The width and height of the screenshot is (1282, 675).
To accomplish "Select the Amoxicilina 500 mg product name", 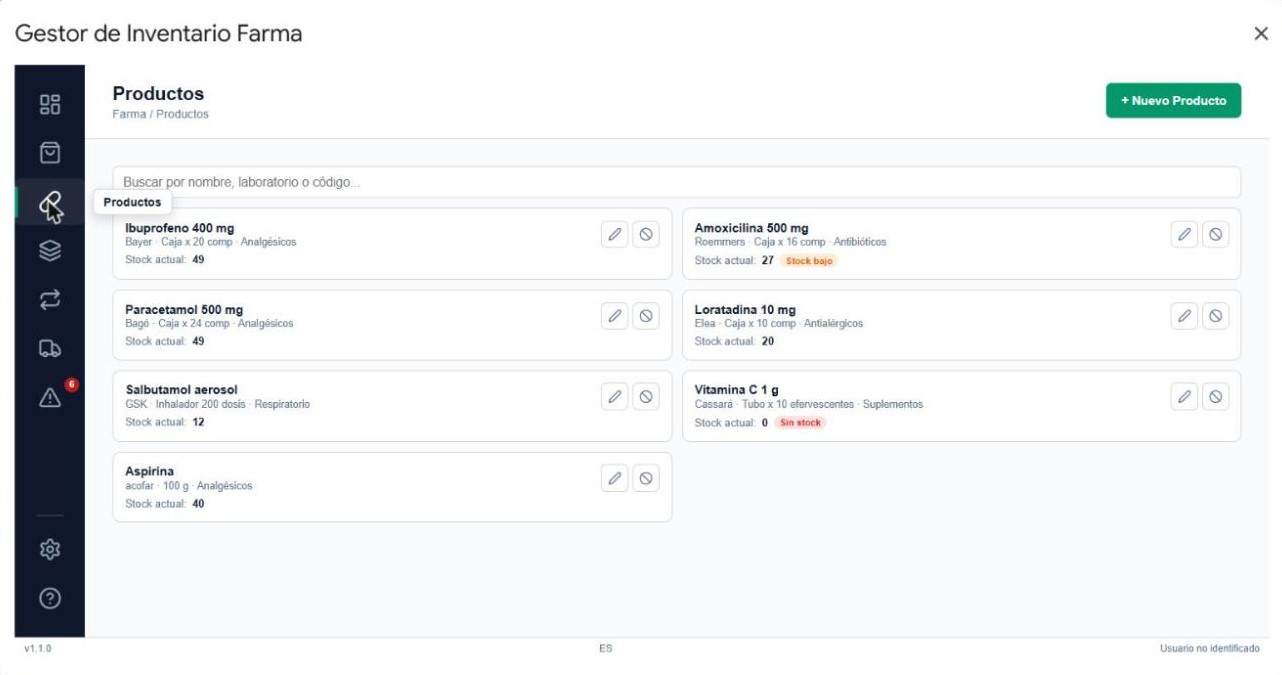I will click(751, 228).
